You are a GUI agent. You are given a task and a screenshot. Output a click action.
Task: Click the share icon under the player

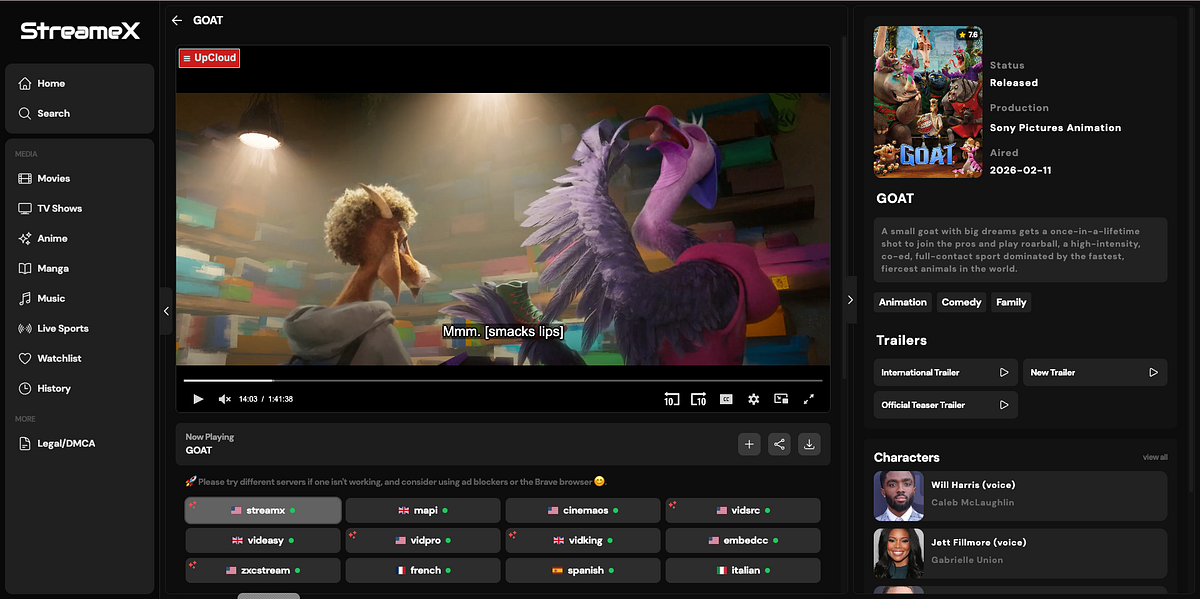779,444
